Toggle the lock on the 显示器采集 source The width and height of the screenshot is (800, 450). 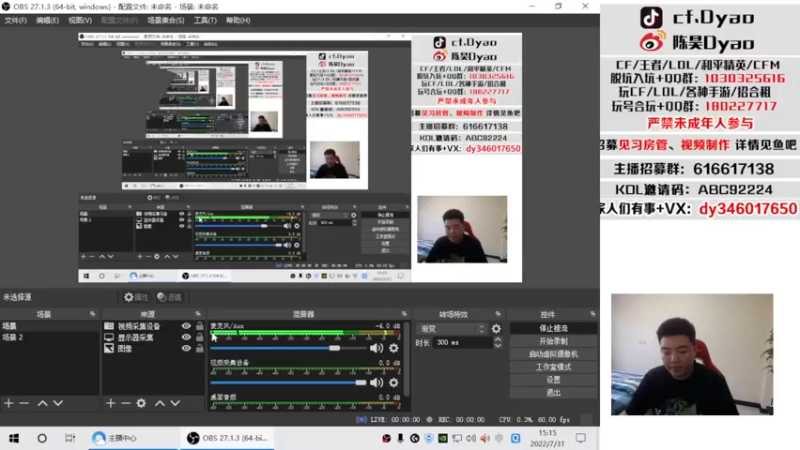tap(199, 337)
